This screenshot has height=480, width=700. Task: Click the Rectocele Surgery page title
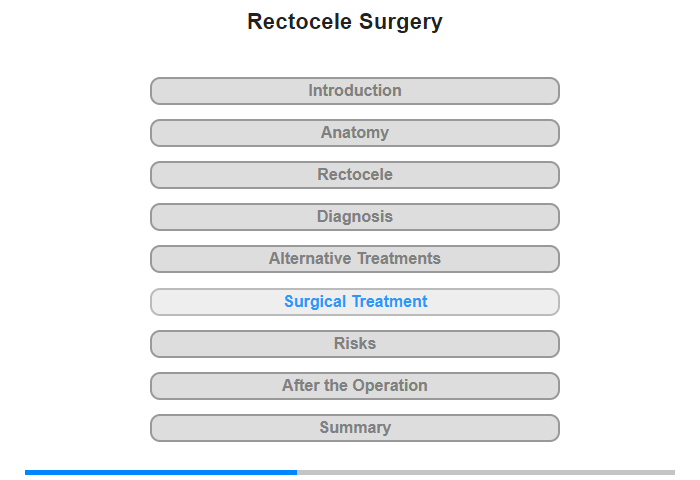(345, 22)
